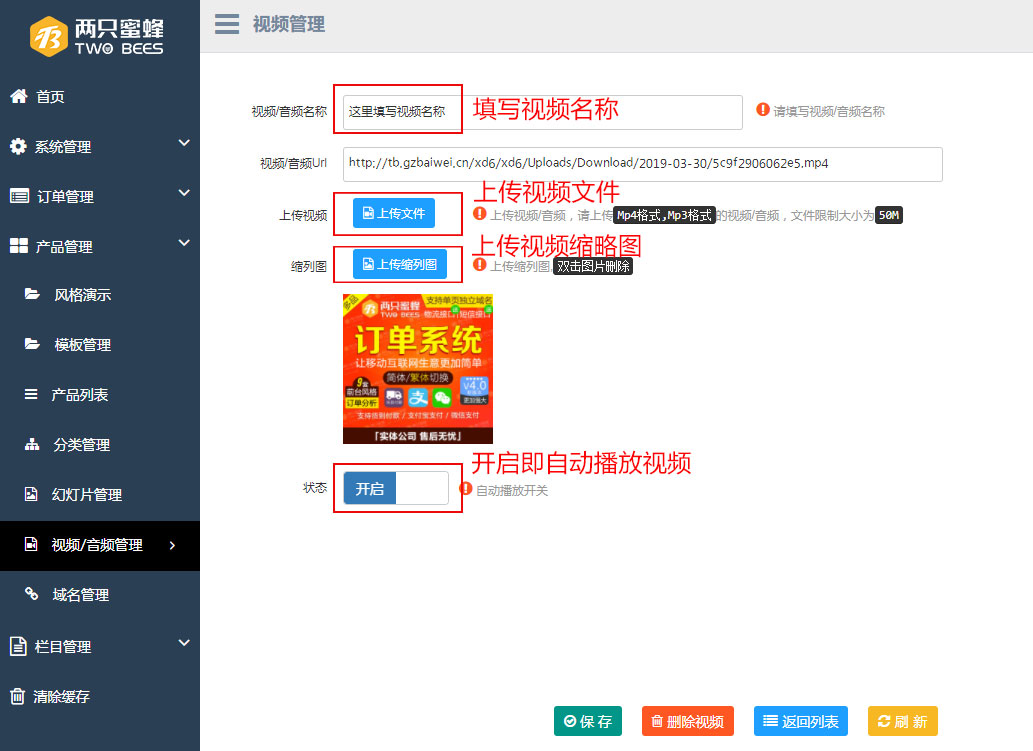The height and width of the screenshot is (751, 1033).
Task: Click the grid icon for 产品管理
Action: (19, 246)
